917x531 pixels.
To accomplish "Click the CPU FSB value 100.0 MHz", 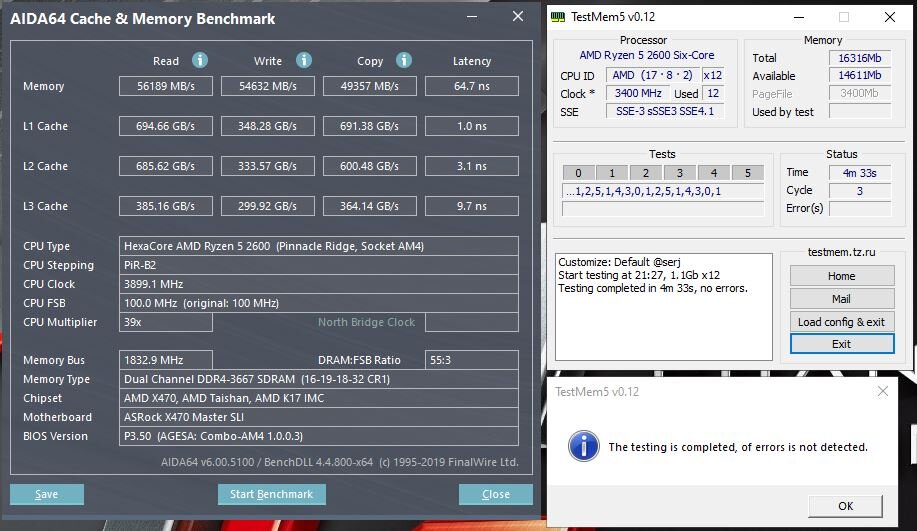I will [319, 303].
